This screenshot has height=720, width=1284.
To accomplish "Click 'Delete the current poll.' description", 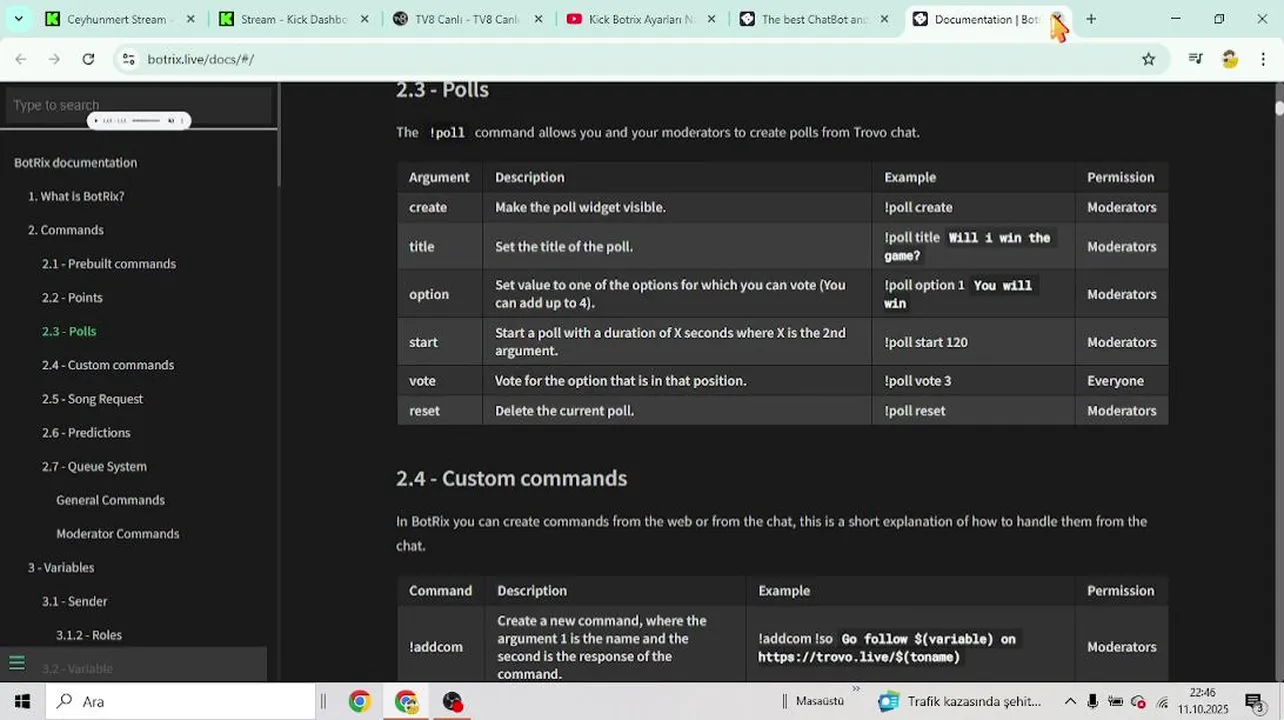I will (564, 411).
